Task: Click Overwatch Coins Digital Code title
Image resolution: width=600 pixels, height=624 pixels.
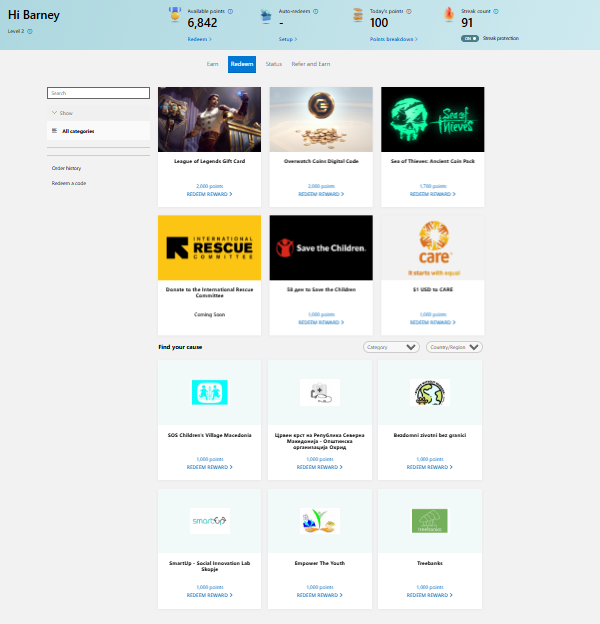Action: coord(321,161)
